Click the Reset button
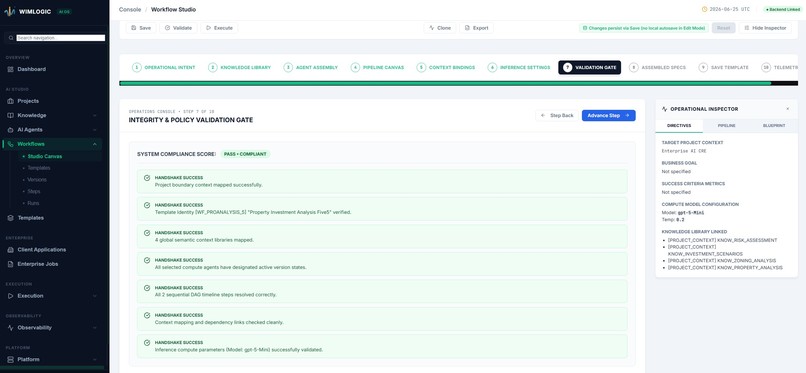The width and height of the screenshot is (806, 373). (723, 28)
